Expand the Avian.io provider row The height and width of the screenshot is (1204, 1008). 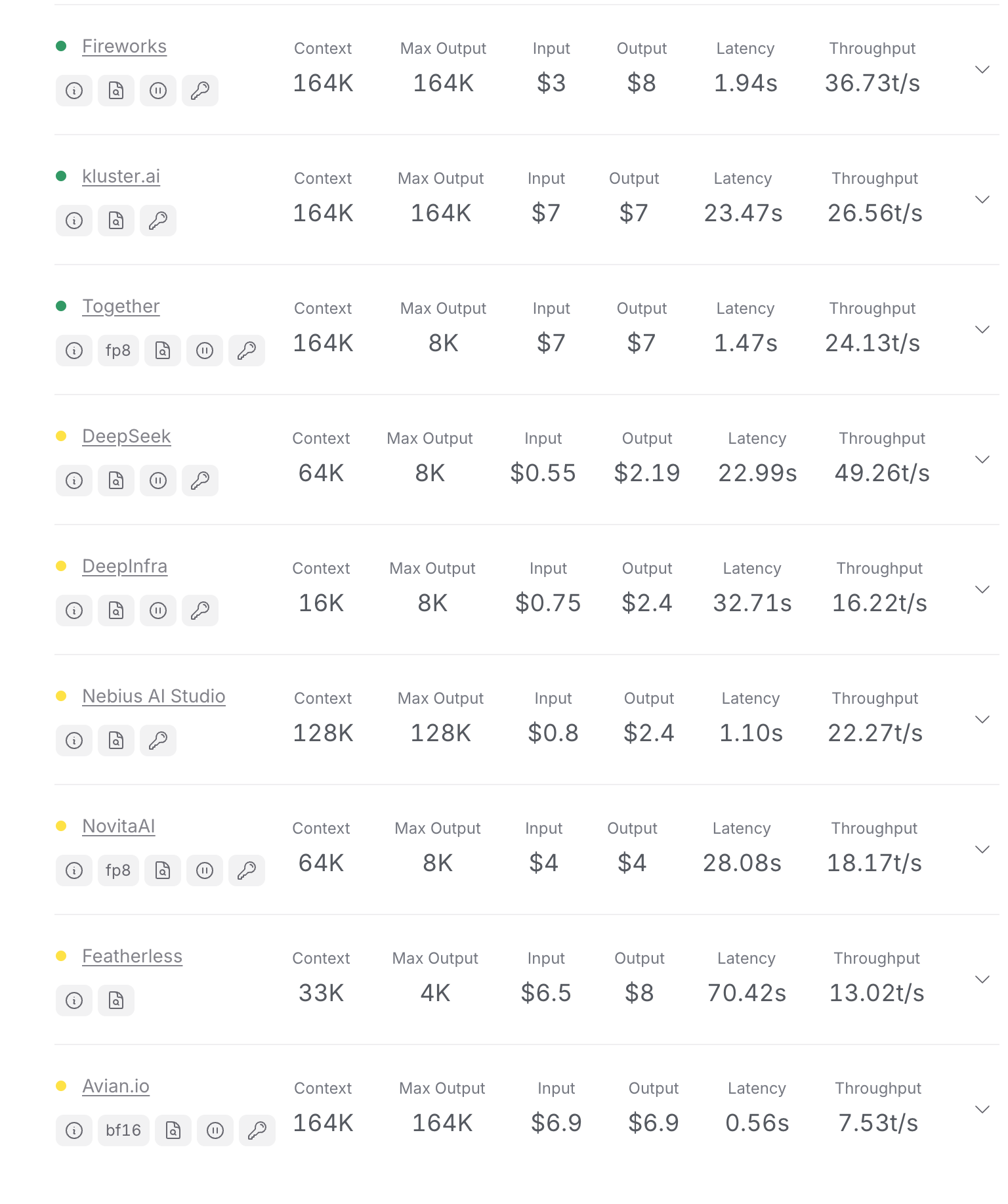[x=982, y=1109]
